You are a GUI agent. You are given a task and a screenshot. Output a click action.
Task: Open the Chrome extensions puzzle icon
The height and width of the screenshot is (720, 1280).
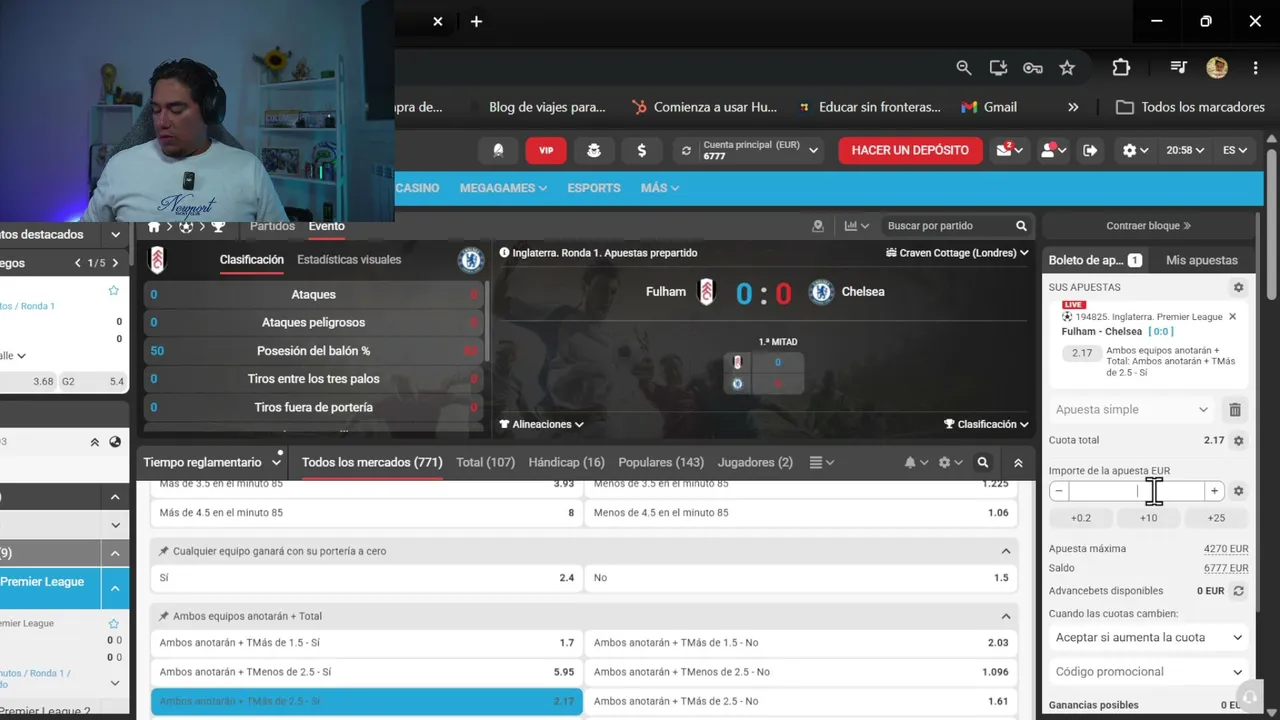click(1121, 68)
